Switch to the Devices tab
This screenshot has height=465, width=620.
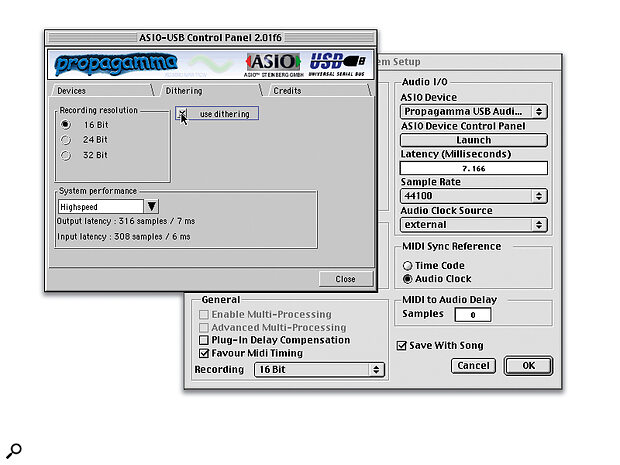(x=102, y=91)
